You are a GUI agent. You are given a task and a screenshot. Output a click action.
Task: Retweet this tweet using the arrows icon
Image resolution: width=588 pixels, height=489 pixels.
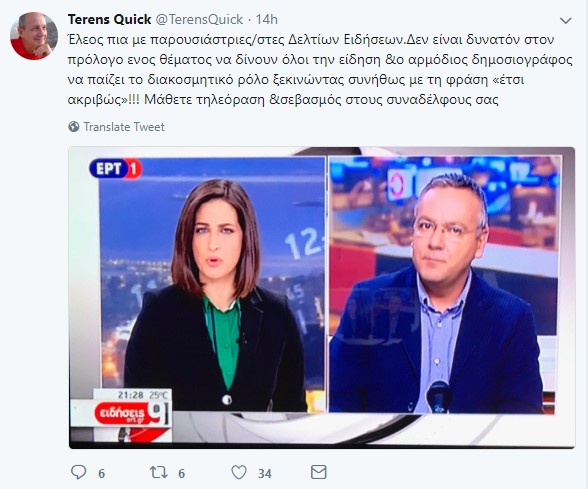pyautogui.click(x=159, y=472)
